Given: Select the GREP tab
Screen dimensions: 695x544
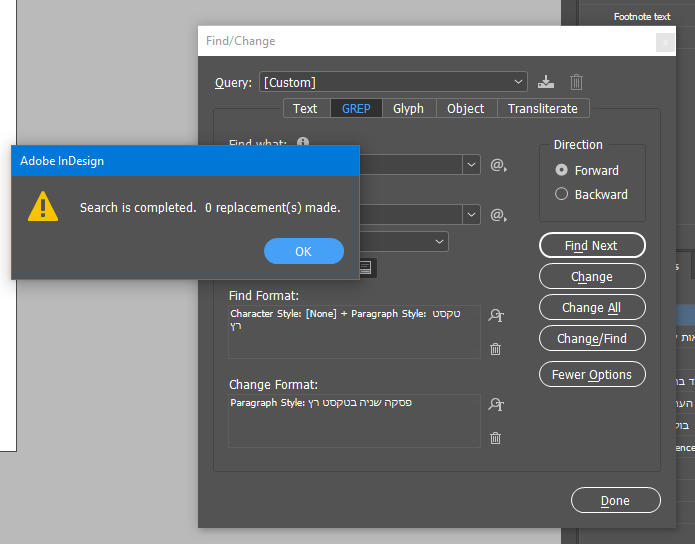Looking at the screenshot, I should [x=356, y=109].
